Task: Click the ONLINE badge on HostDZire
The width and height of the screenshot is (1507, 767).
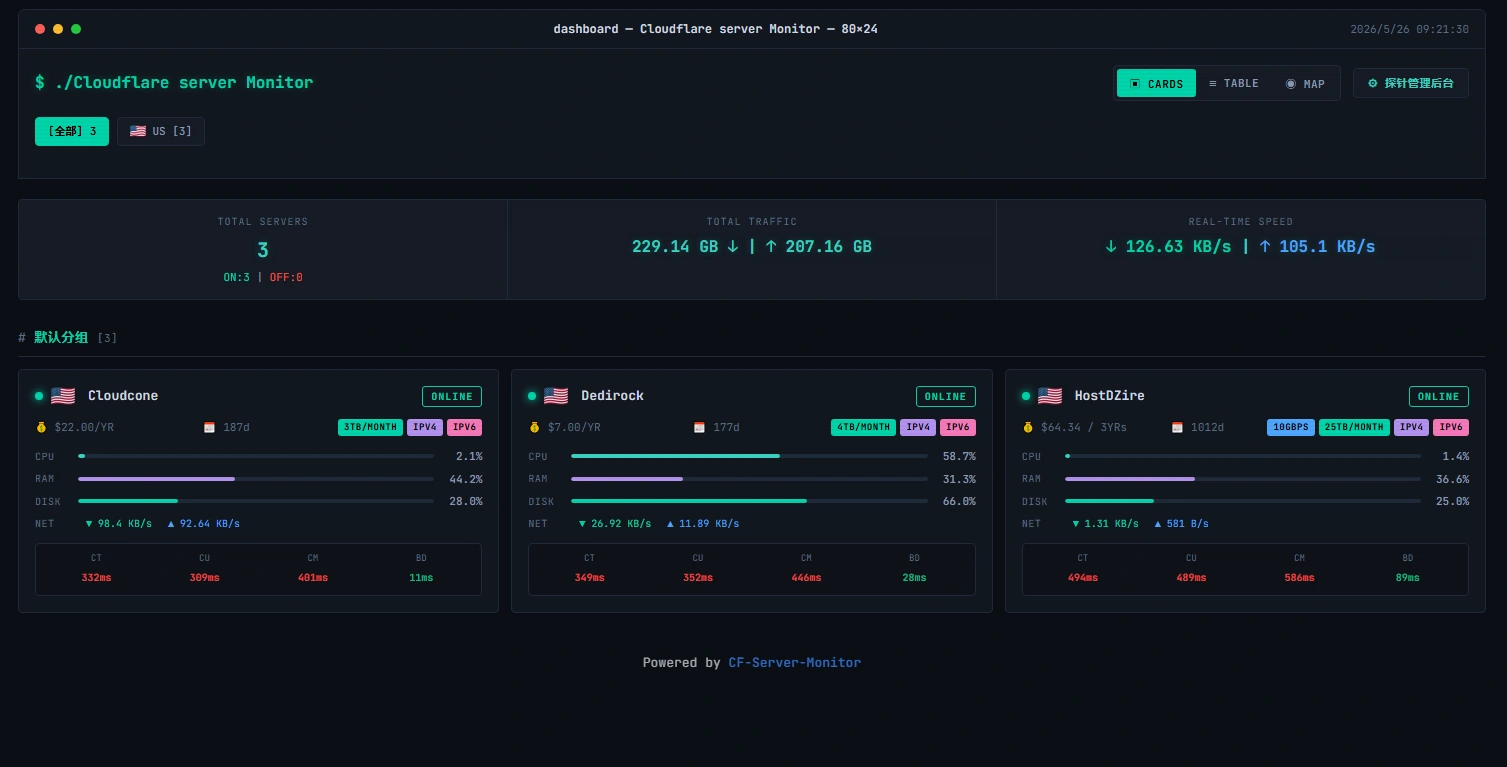Action: [x=1439, y=397]
